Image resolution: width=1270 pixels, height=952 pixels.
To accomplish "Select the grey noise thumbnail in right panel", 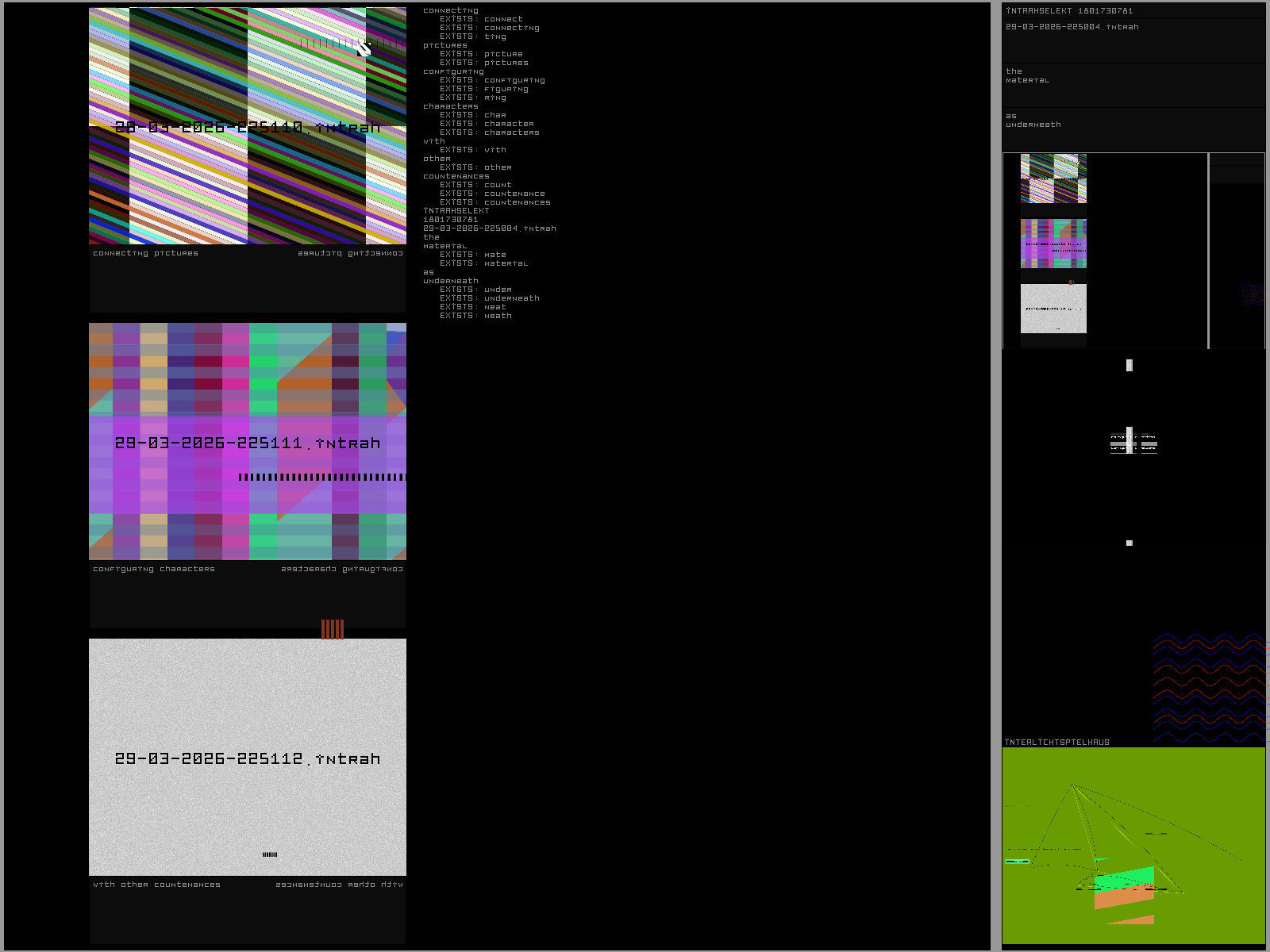I will point(1053,309).
